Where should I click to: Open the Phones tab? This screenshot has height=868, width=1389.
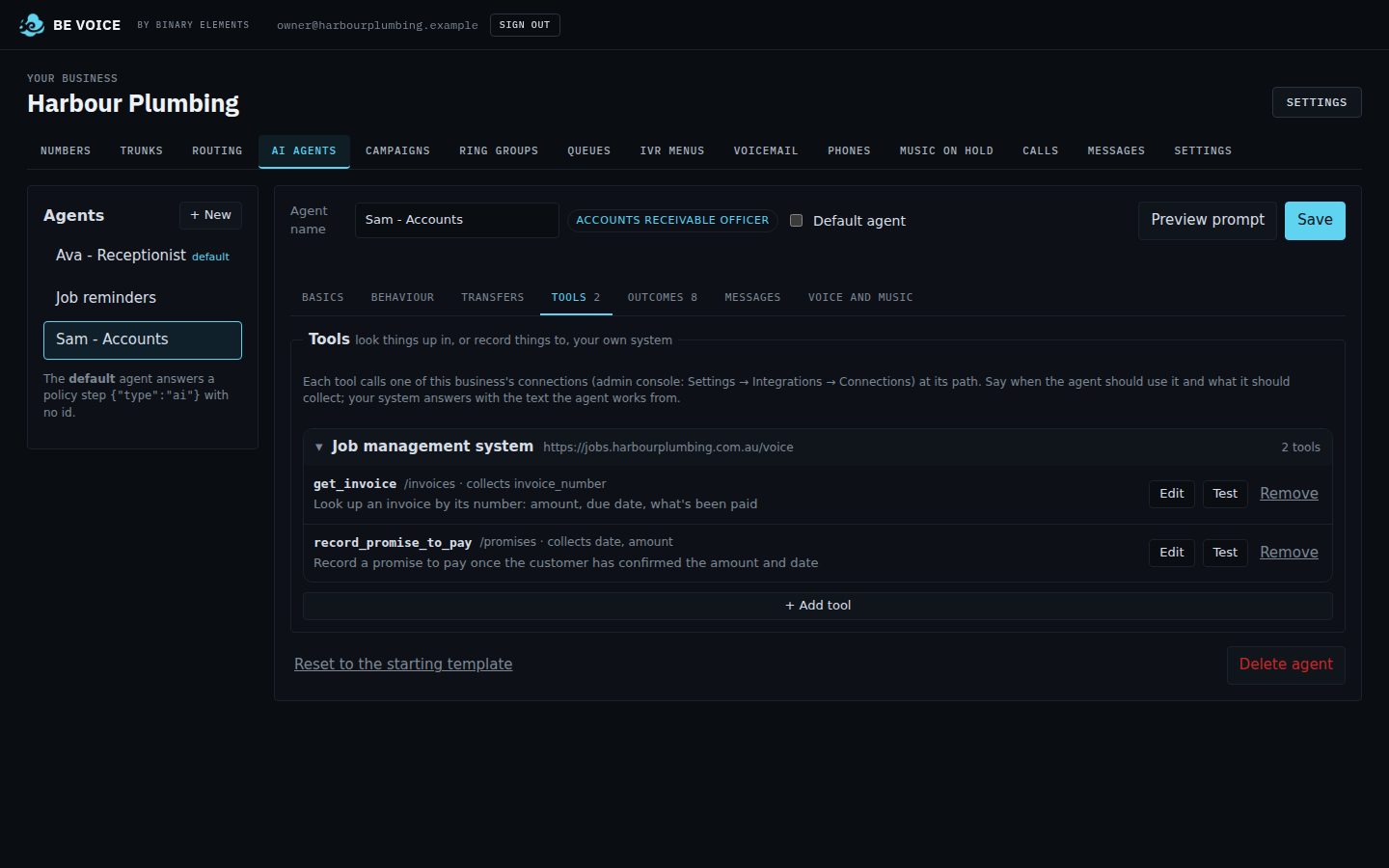click(849, 151)
